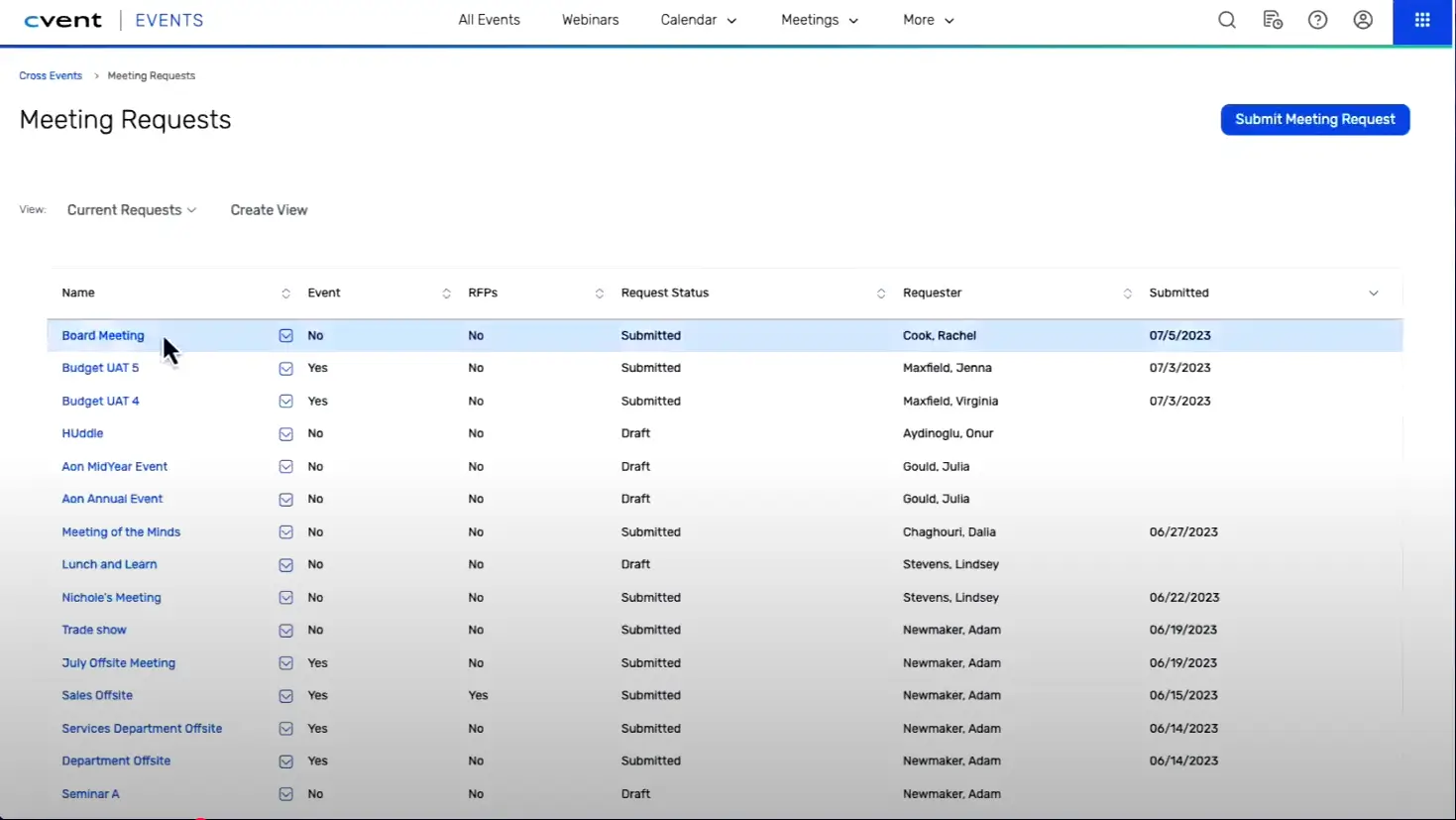Open the Seminar A link
Screen dimensions: 1456x820
click(x=90, y=793)
